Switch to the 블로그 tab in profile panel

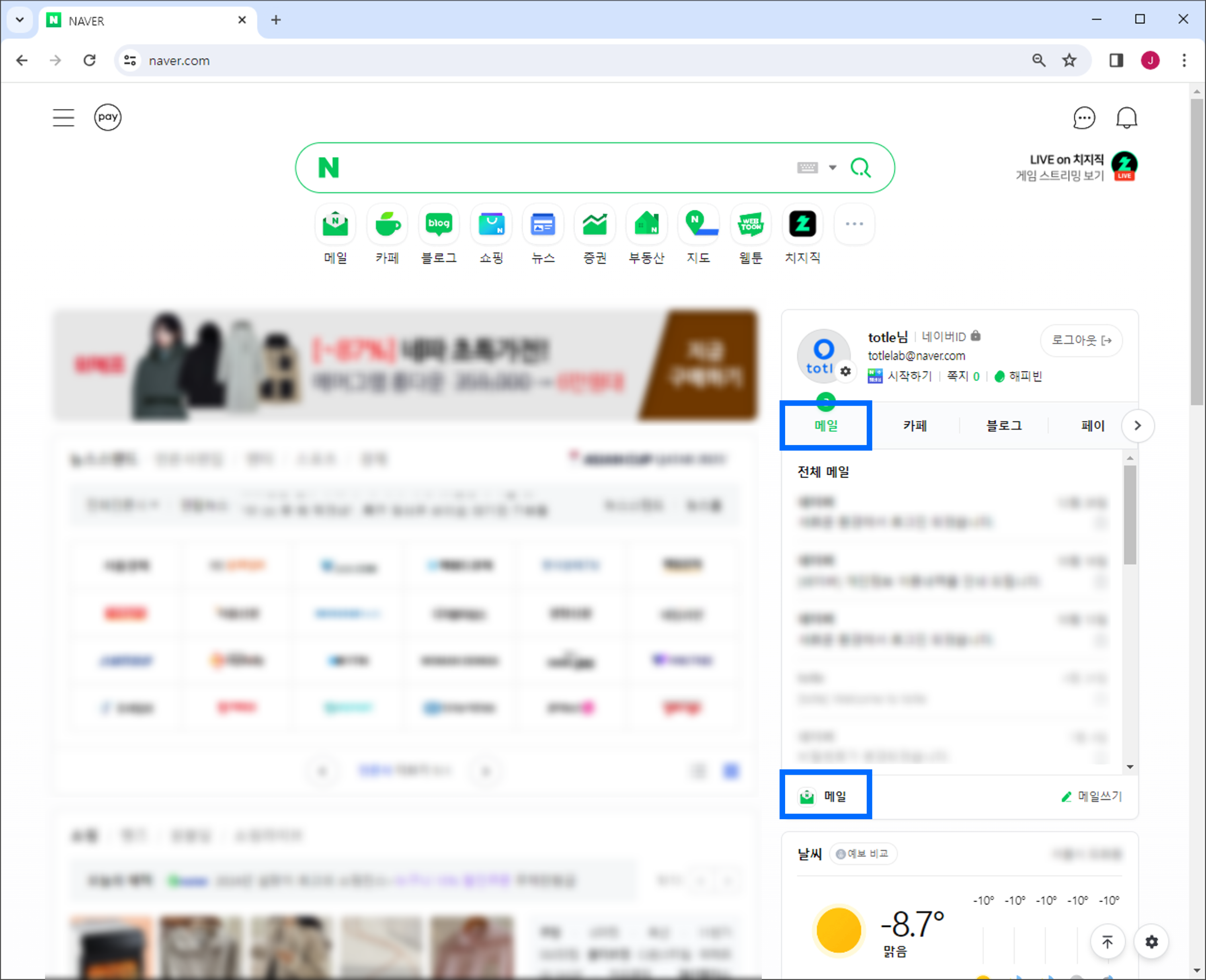1003,426
